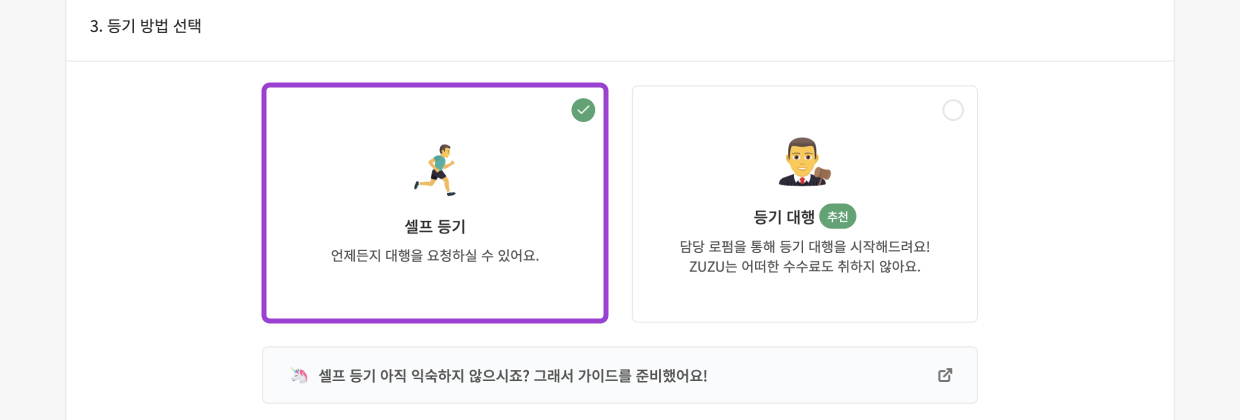Image resolution: width=1240 pixels, height=420 pixels.
Task: Choose the 셀프 등기 option card
Action: (435, 290)
